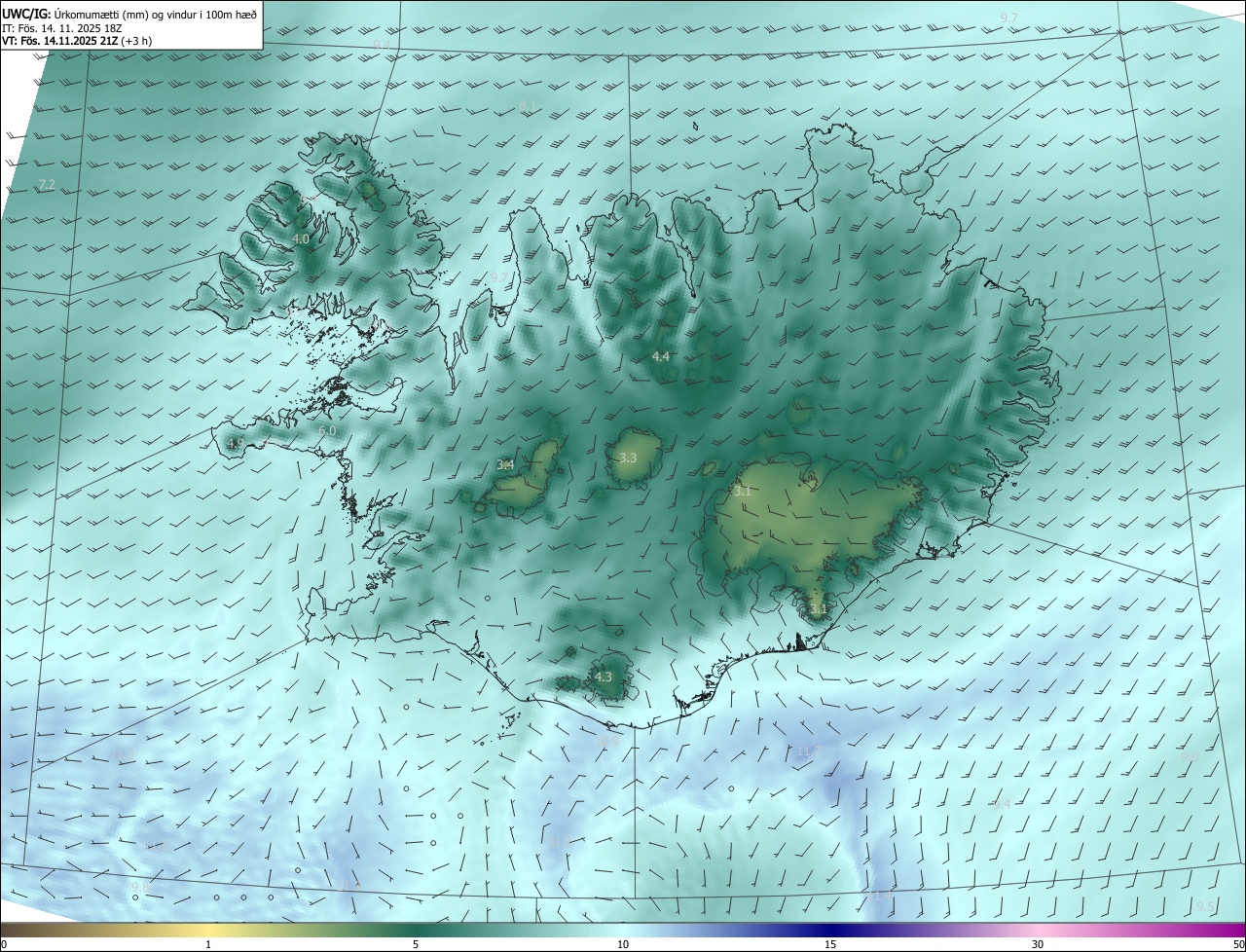Click the '15' tick on the color scale
1246x952 pixels.
(830, 944)
